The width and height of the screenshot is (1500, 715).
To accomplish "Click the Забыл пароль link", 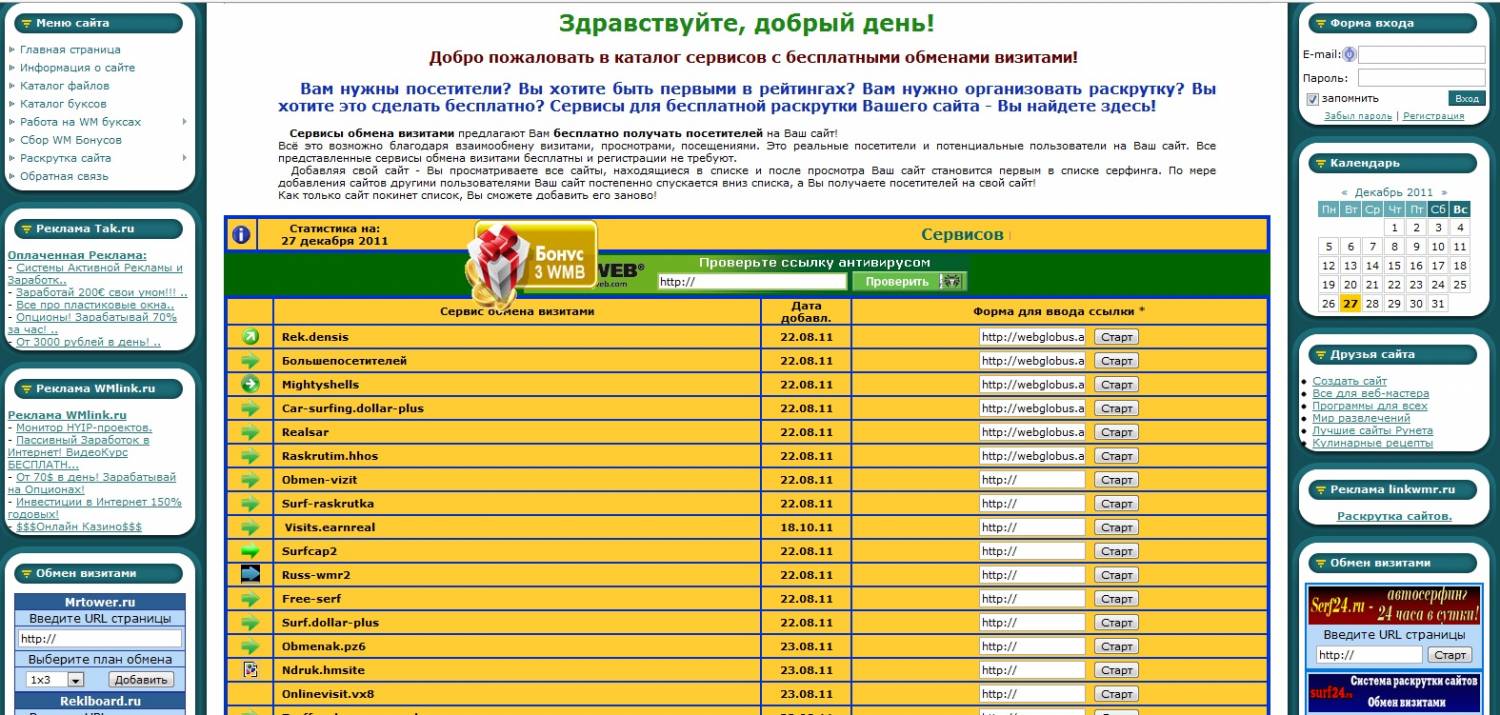I will pos(1358,116).
